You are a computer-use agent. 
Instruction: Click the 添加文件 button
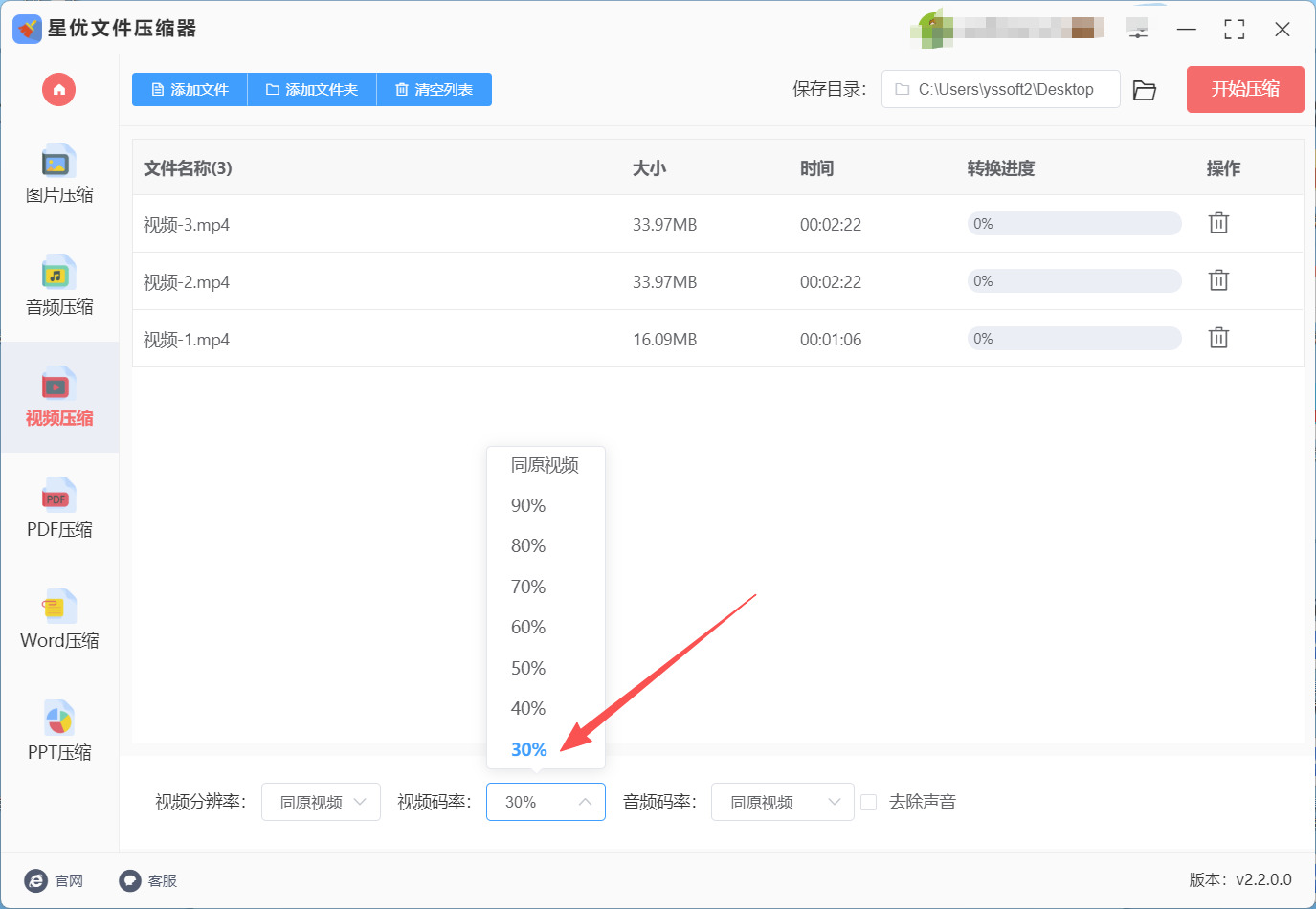point(190,90)
